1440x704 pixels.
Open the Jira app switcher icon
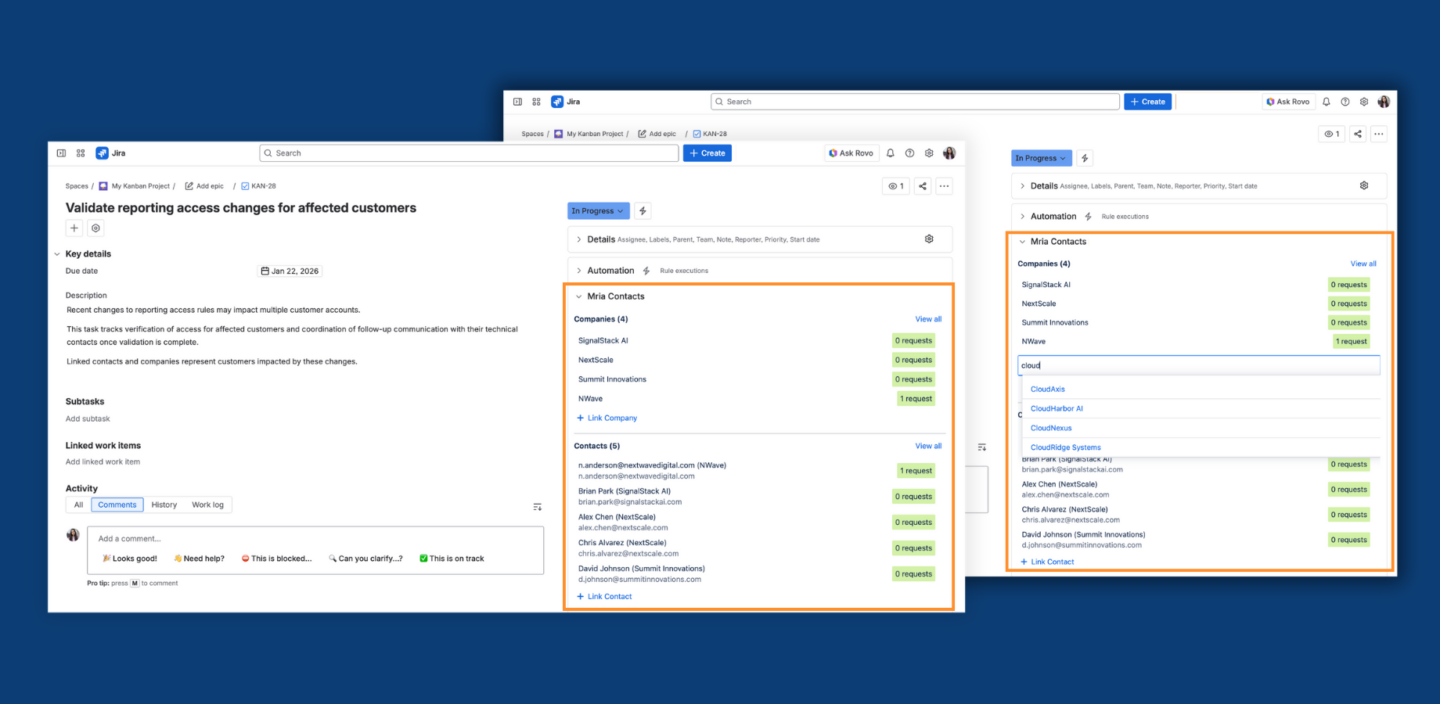point(80,152)
